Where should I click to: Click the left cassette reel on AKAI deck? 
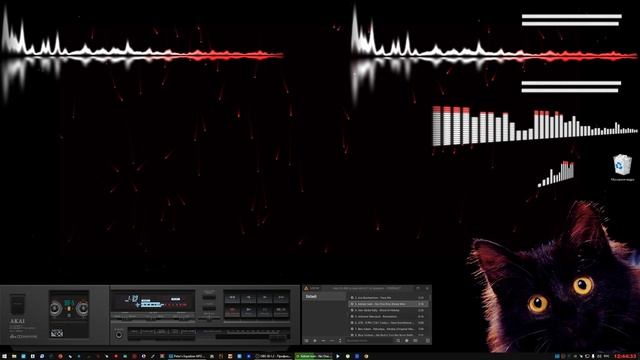(56, 308)
